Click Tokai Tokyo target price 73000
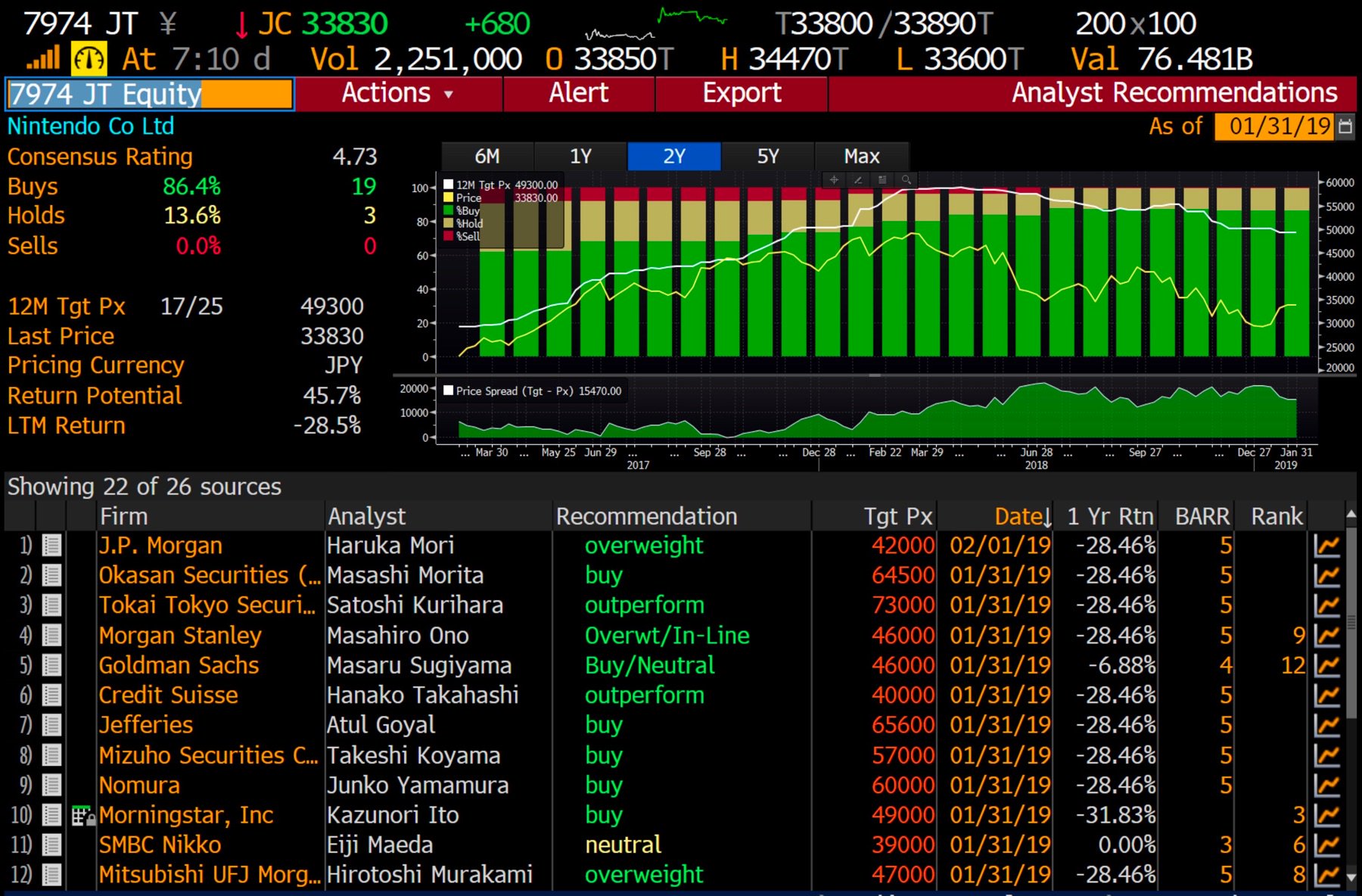Image resolution: width=1362 pixels, height=896 pixels. pos(903,605)
